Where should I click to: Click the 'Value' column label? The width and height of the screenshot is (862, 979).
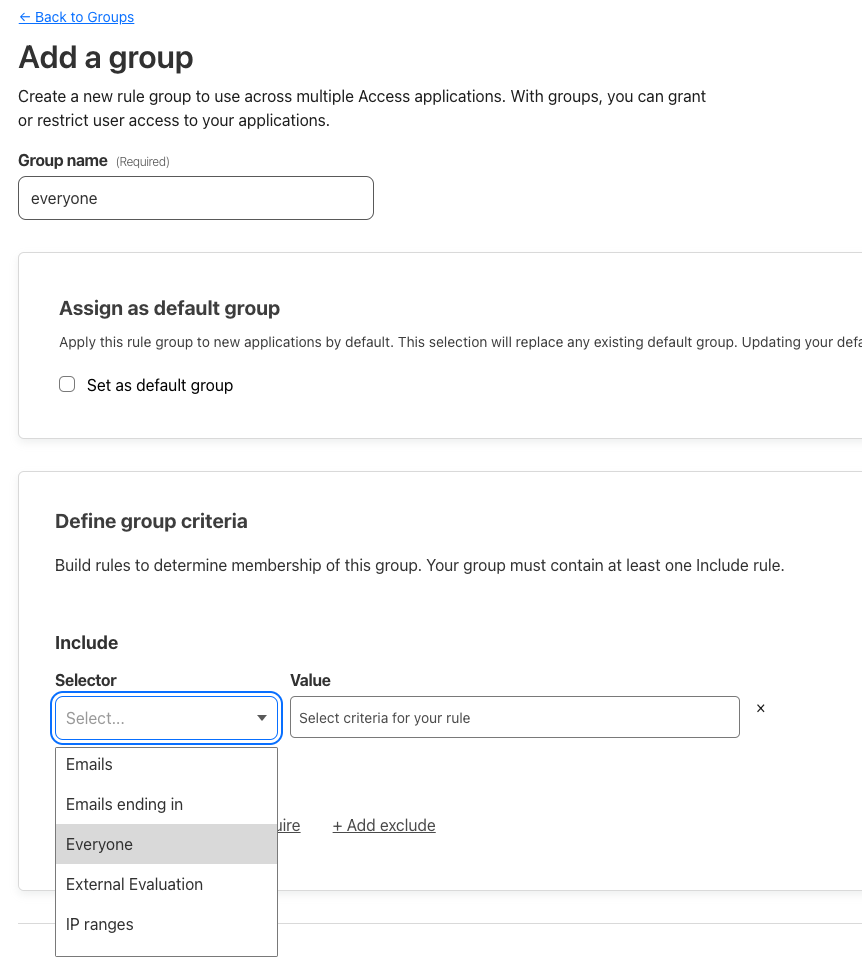[x=310, y=680]
